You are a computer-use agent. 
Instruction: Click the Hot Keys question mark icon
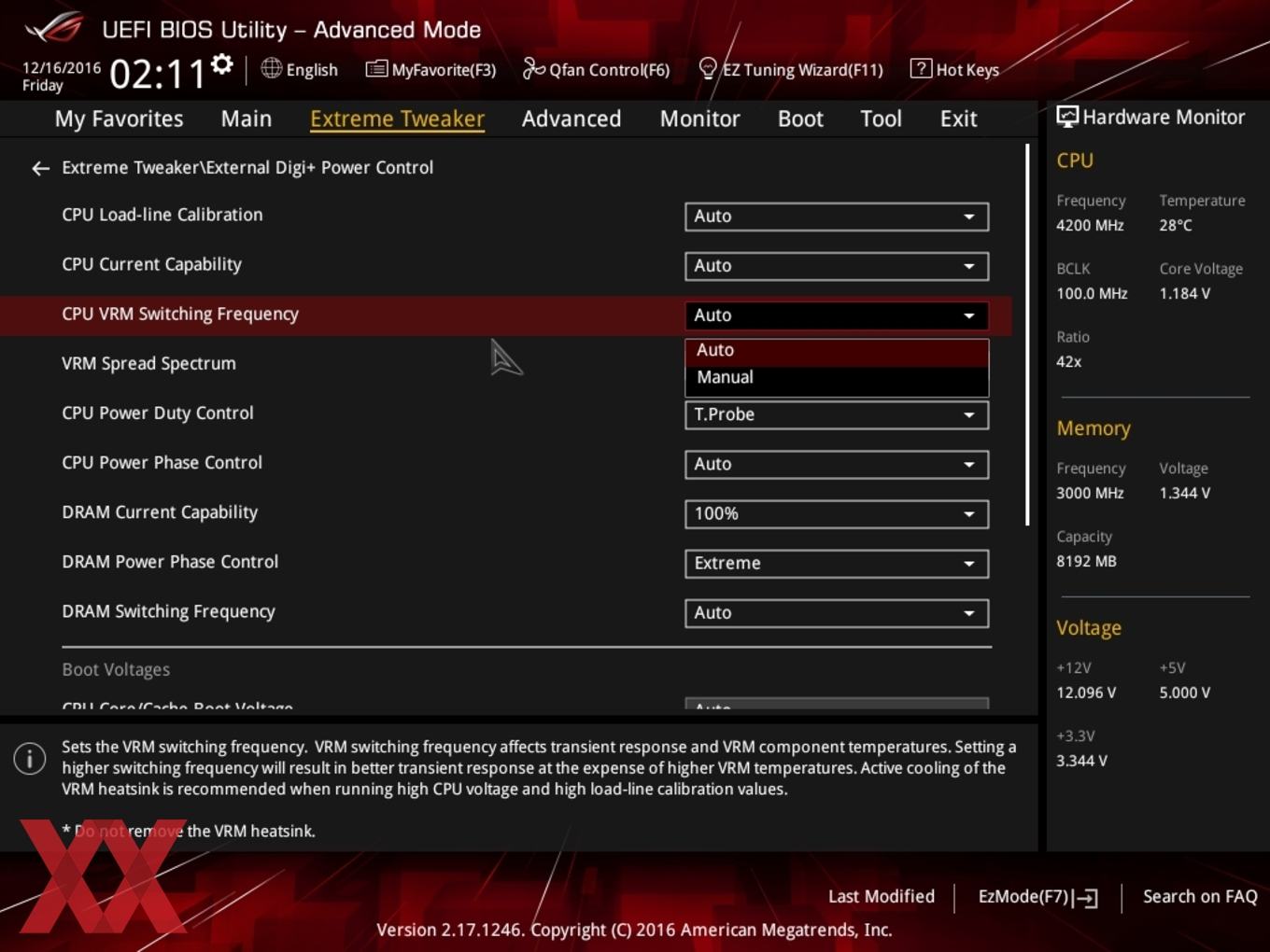(x=921, y=68)
